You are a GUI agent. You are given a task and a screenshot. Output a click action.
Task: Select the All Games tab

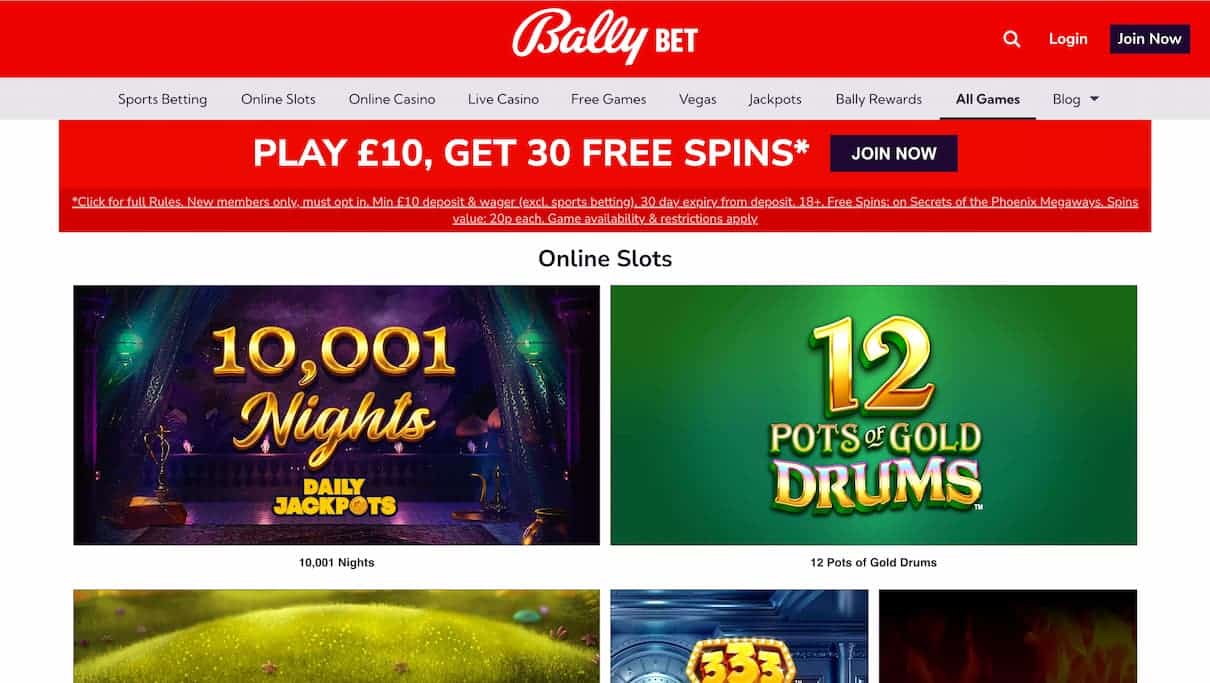point(988,99)
